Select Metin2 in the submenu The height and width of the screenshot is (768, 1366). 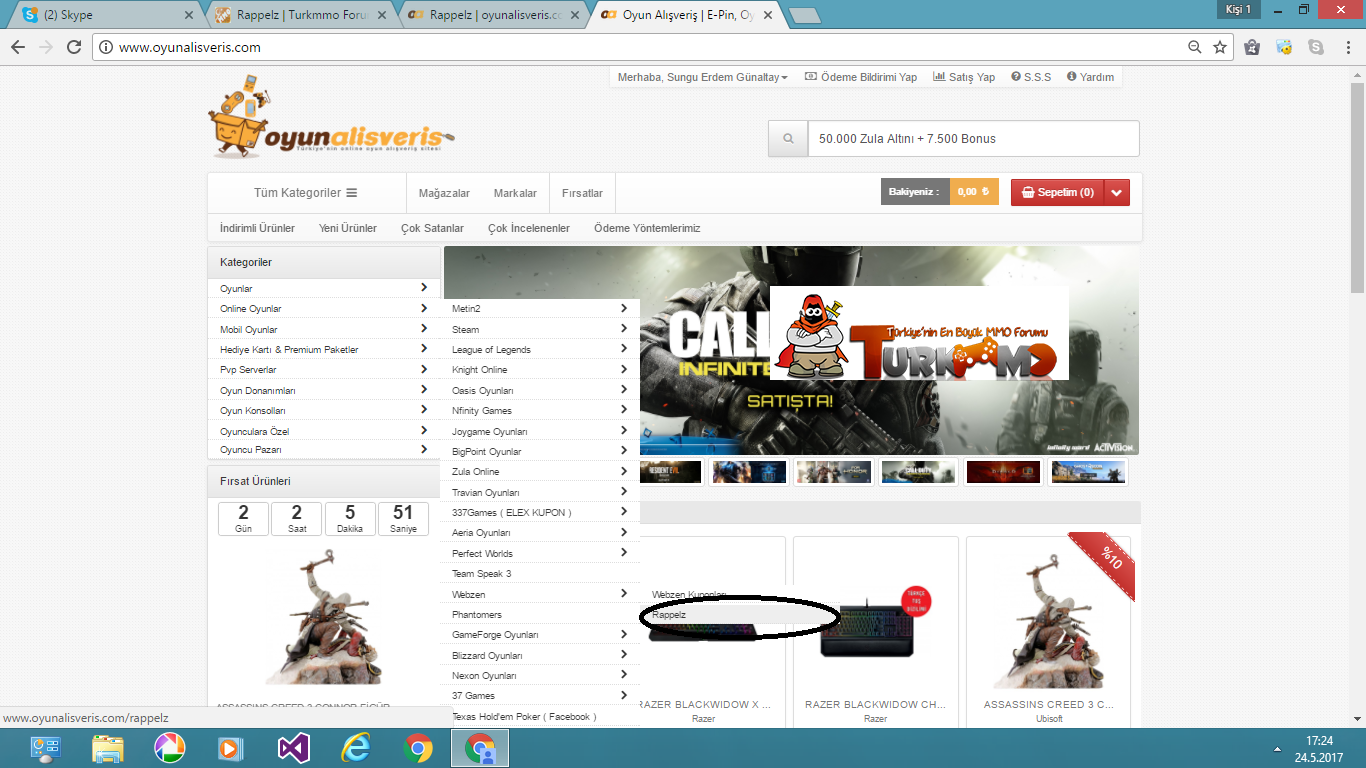pos(540,308)
